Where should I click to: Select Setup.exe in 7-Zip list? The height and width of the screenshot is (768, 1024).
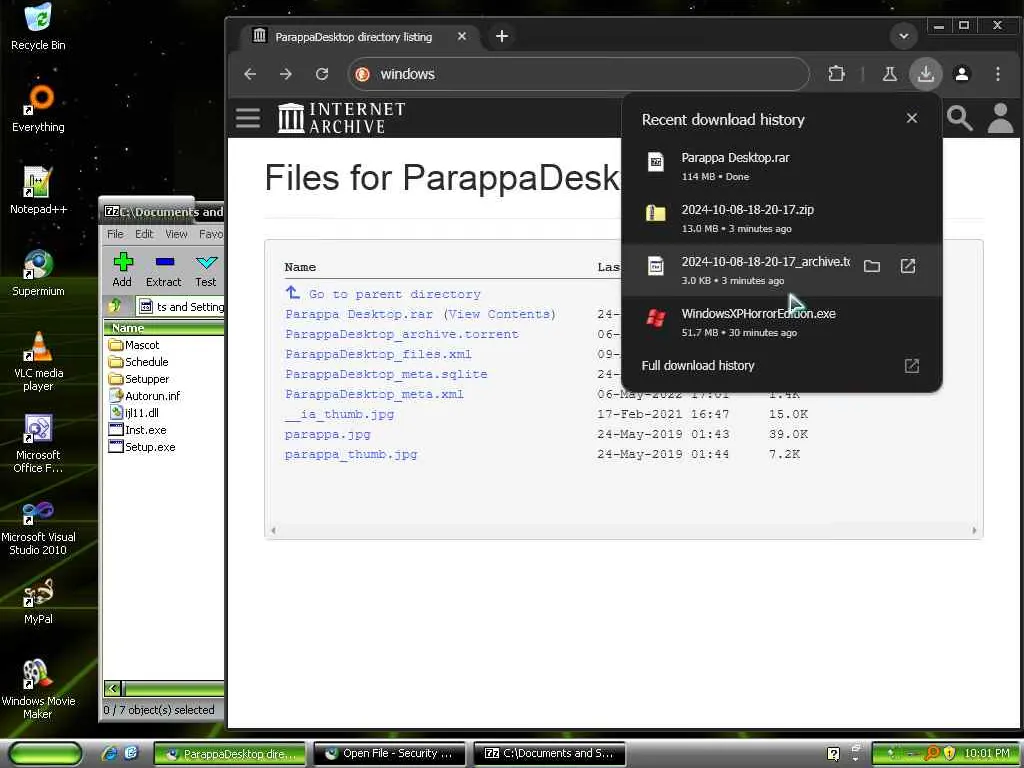(142, 447)
